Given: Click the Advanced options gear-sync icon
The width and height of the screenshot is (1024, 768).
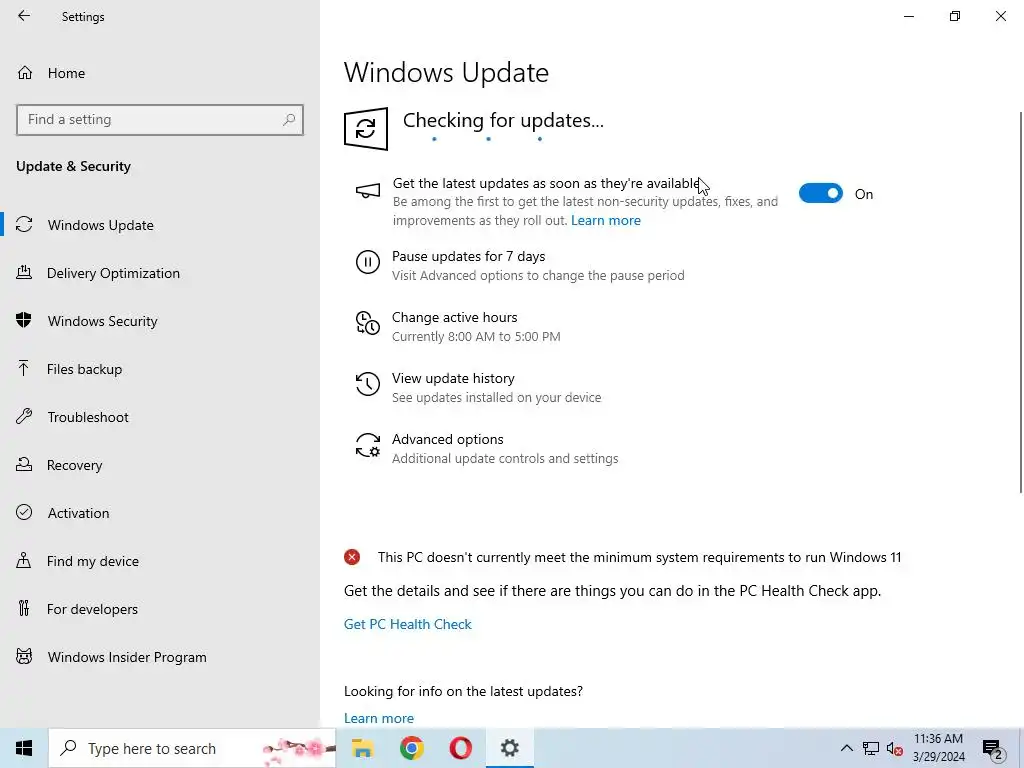Looking at the screenshot, I should pyautogui.click(x=368, y=445).
